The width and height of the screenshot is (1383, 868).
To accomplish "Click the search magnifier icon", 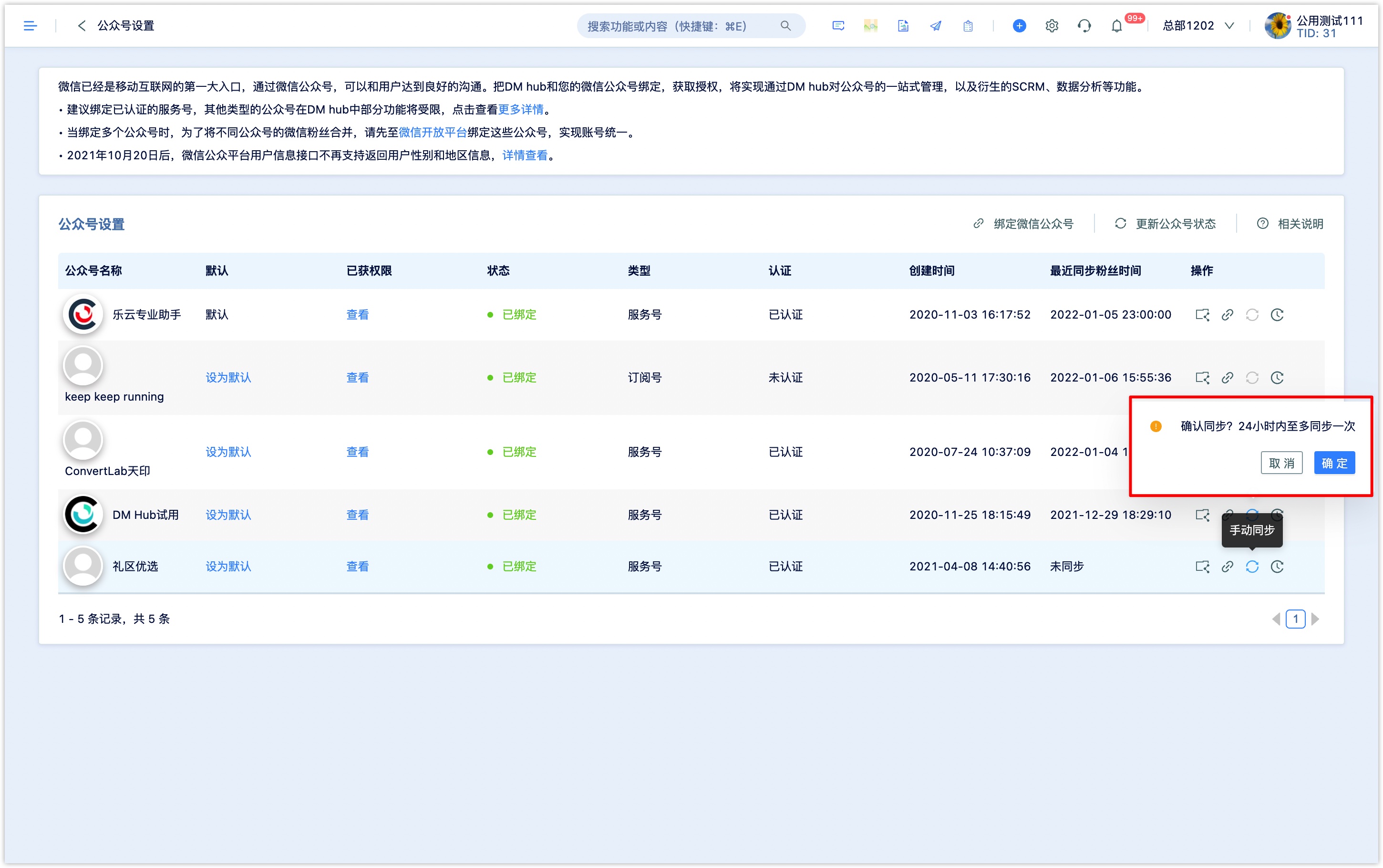I will click(785, 26).
